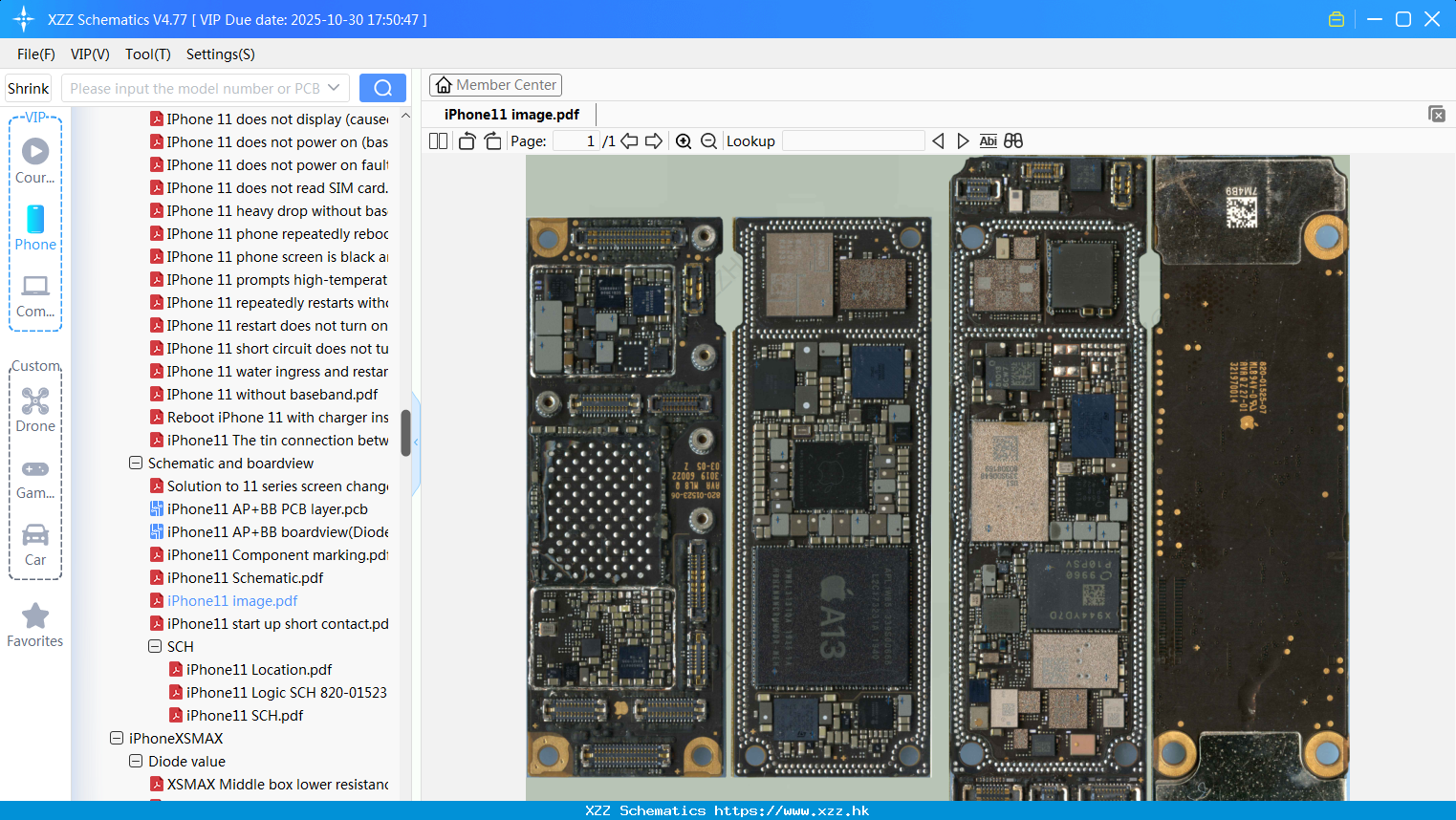Select iPhone11 image.pdf in the tree
Screen dimensions: 1456x820
click(x=232, y=600)
